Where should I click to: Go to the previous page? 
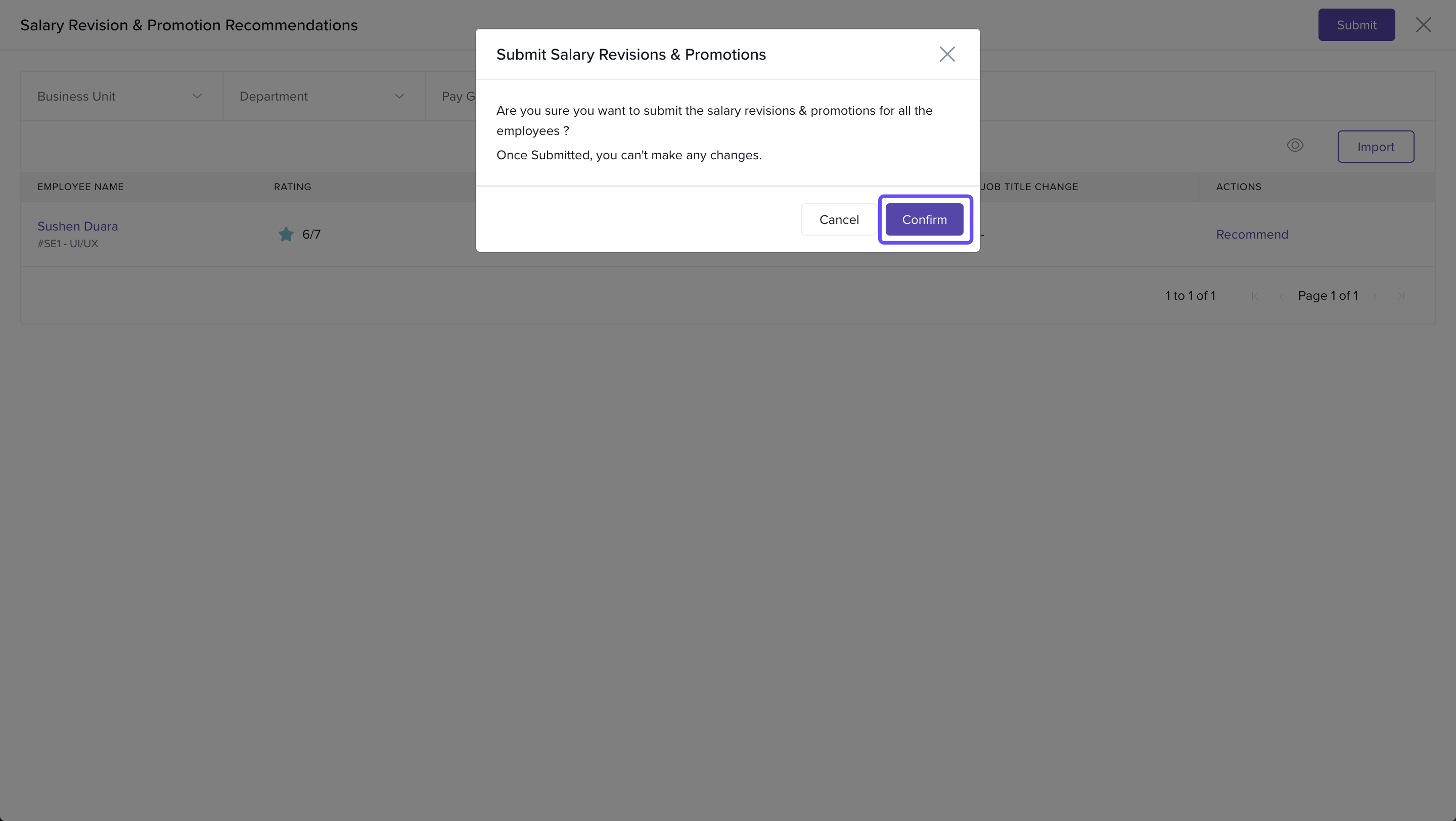click(x=1281, y=296)
